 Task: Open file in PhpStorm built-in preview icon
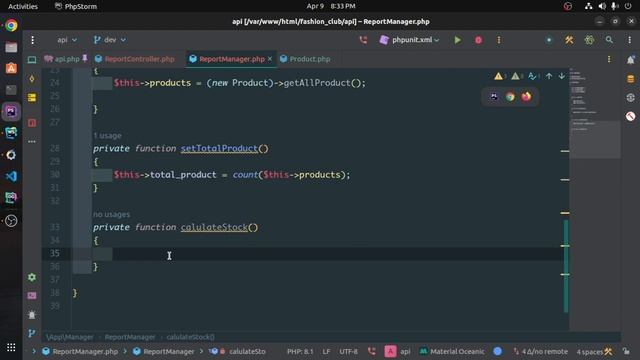[494, 97]
